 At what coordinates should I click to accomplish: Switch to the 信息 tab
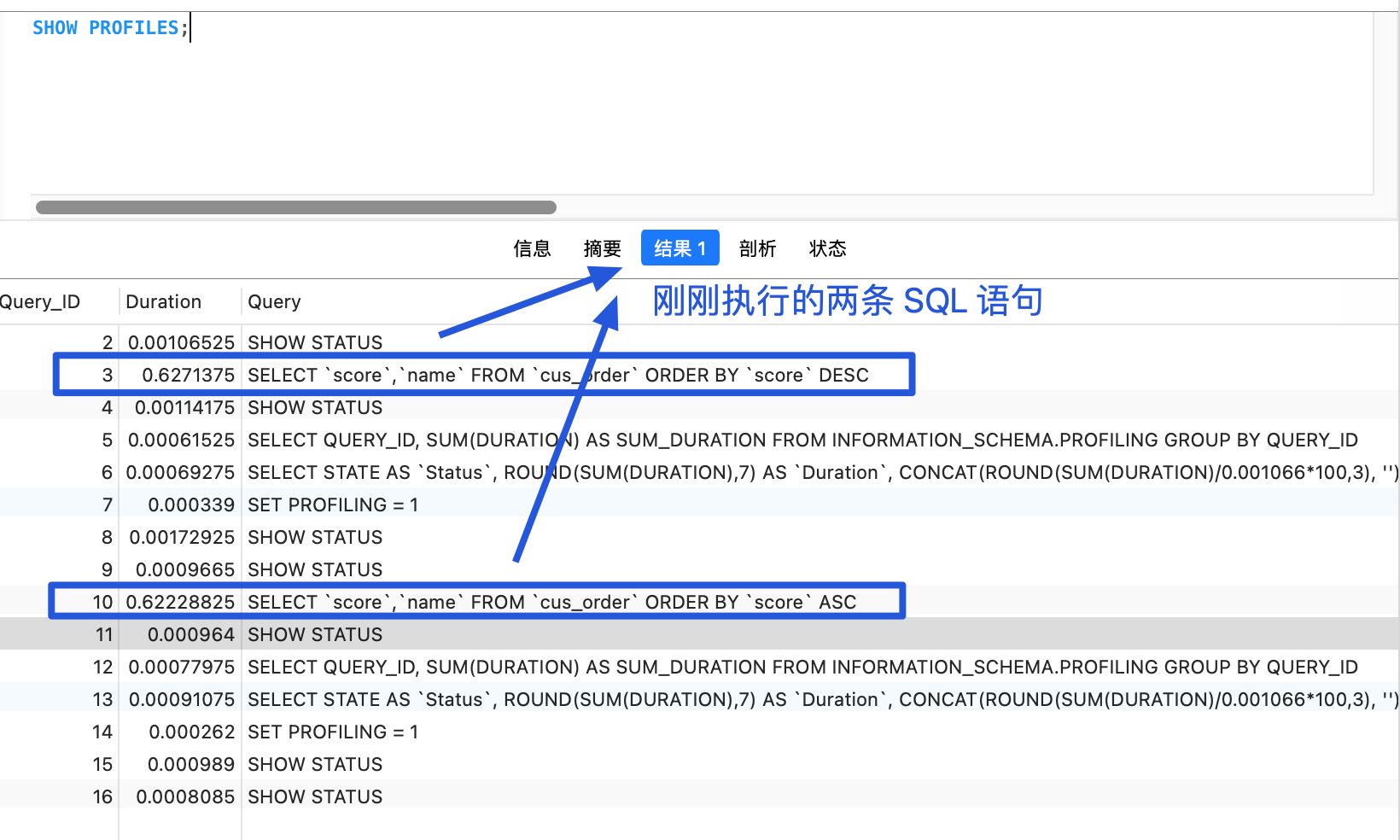(x=532, y=248)
